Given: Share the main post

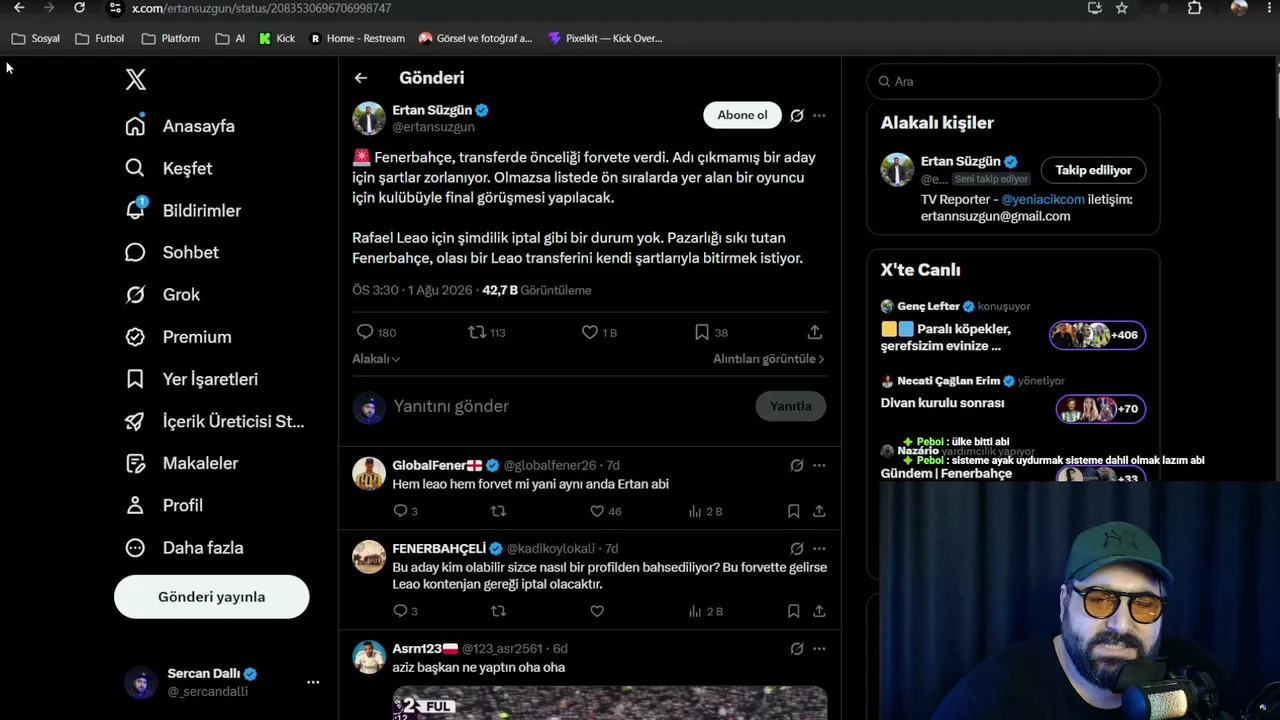Looking at the screenshot, I should 815,332.
